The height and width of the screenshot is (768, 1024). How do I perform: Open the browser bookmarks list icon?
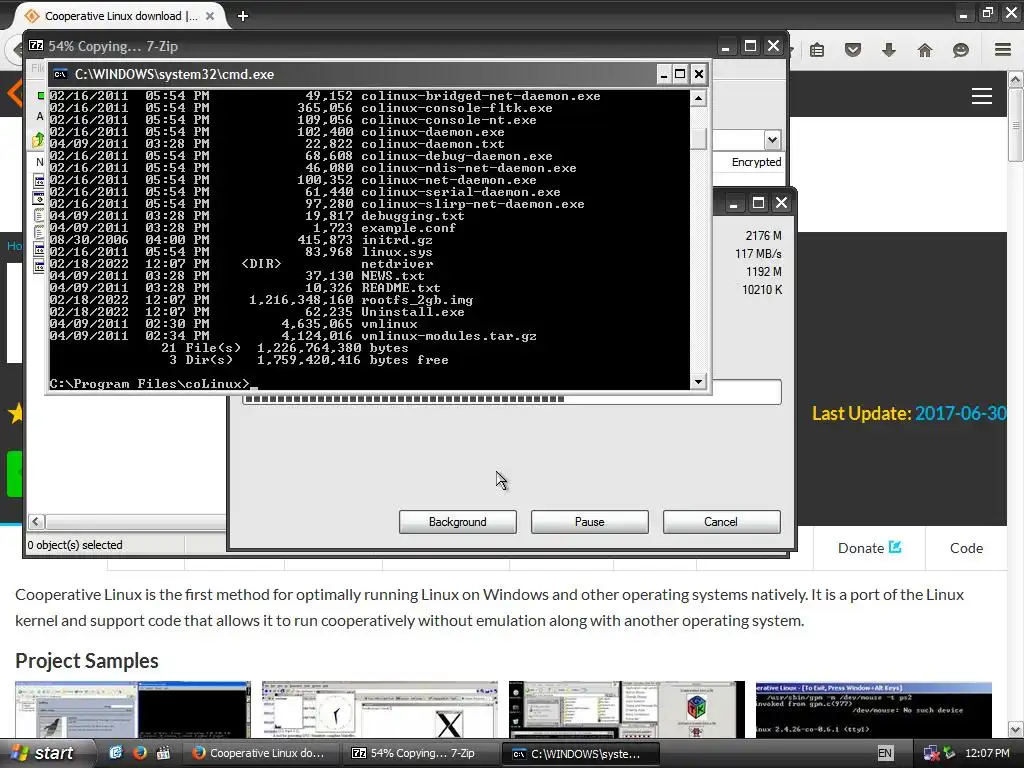point(817,50)
